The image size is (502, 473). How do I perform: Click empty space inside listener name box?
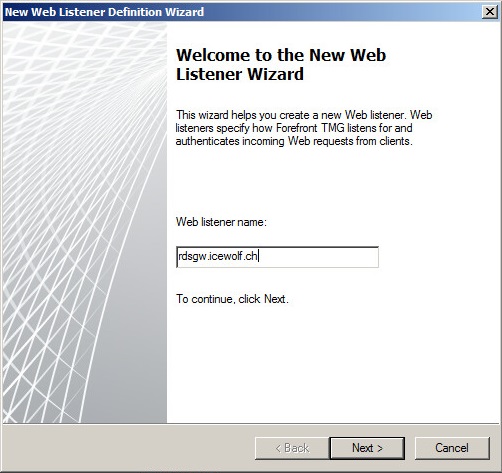tap(318, 257)
